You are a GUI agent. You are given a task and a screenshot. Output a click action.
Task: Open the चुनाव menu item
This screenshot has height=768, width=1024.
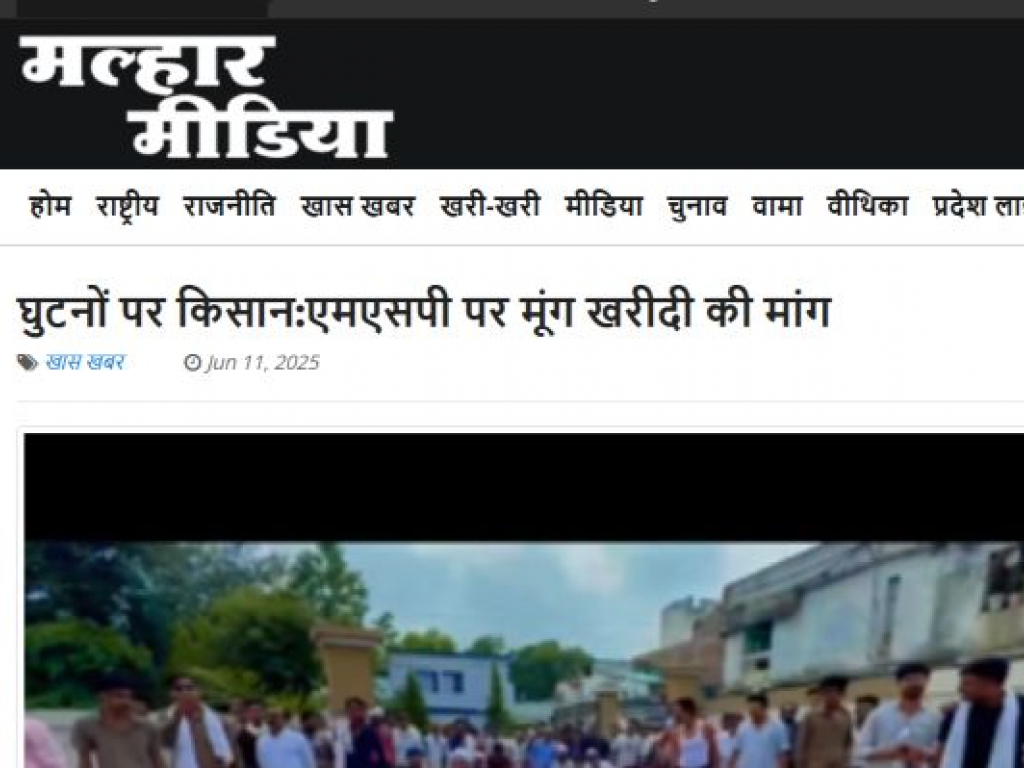coord(697,206)
